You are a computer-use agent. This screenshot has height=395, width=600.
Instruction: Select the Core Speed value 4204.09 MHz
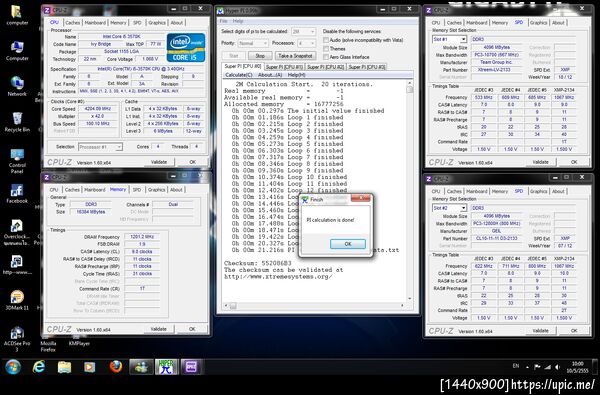click(x=98, y=109)
